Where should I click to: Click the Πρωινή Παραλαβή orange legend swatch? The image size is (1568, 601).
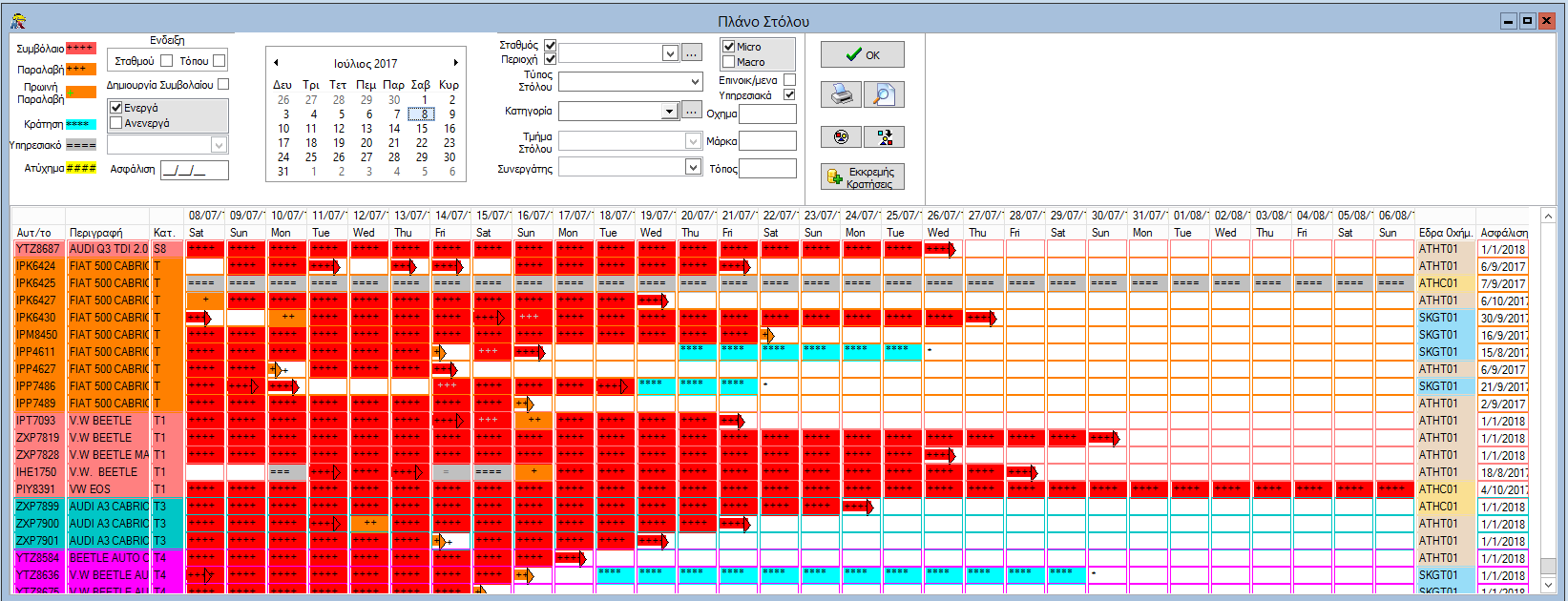pyautogui.click(x=81, y=92)
